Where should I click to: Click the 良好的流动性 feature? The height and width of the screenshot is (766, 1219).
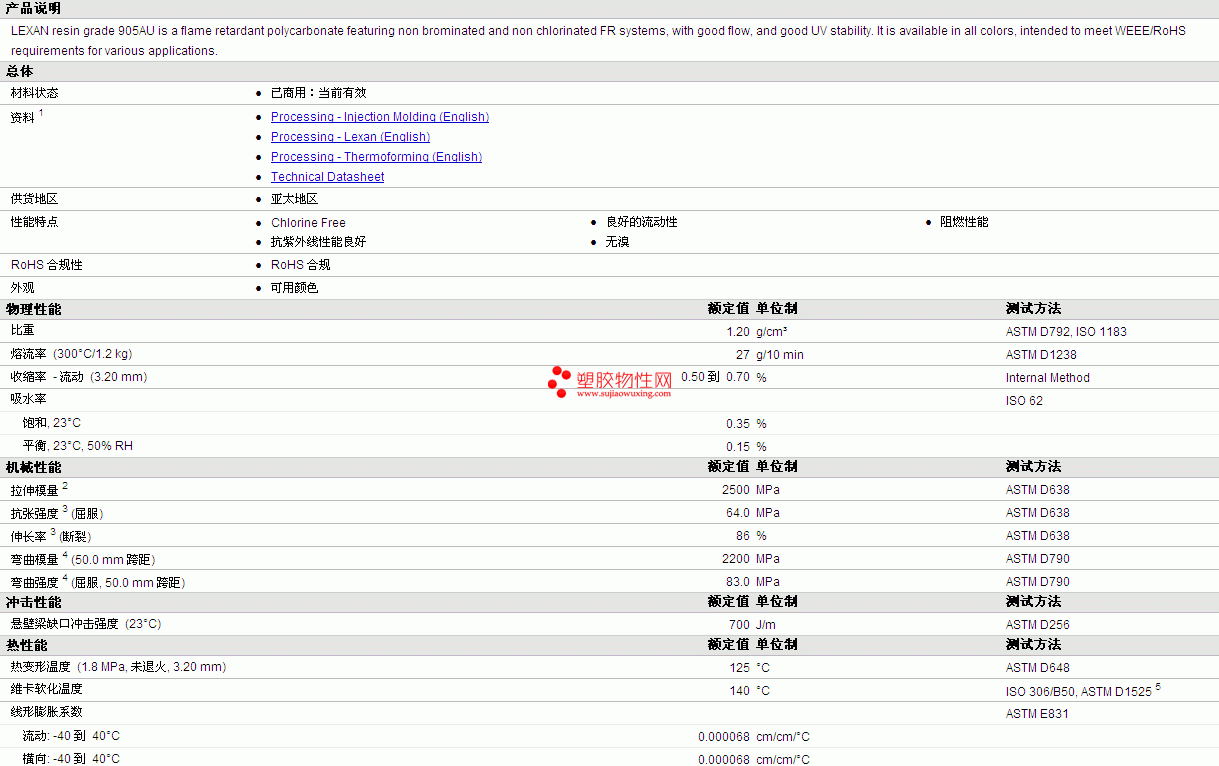click(x=642, y=222)
